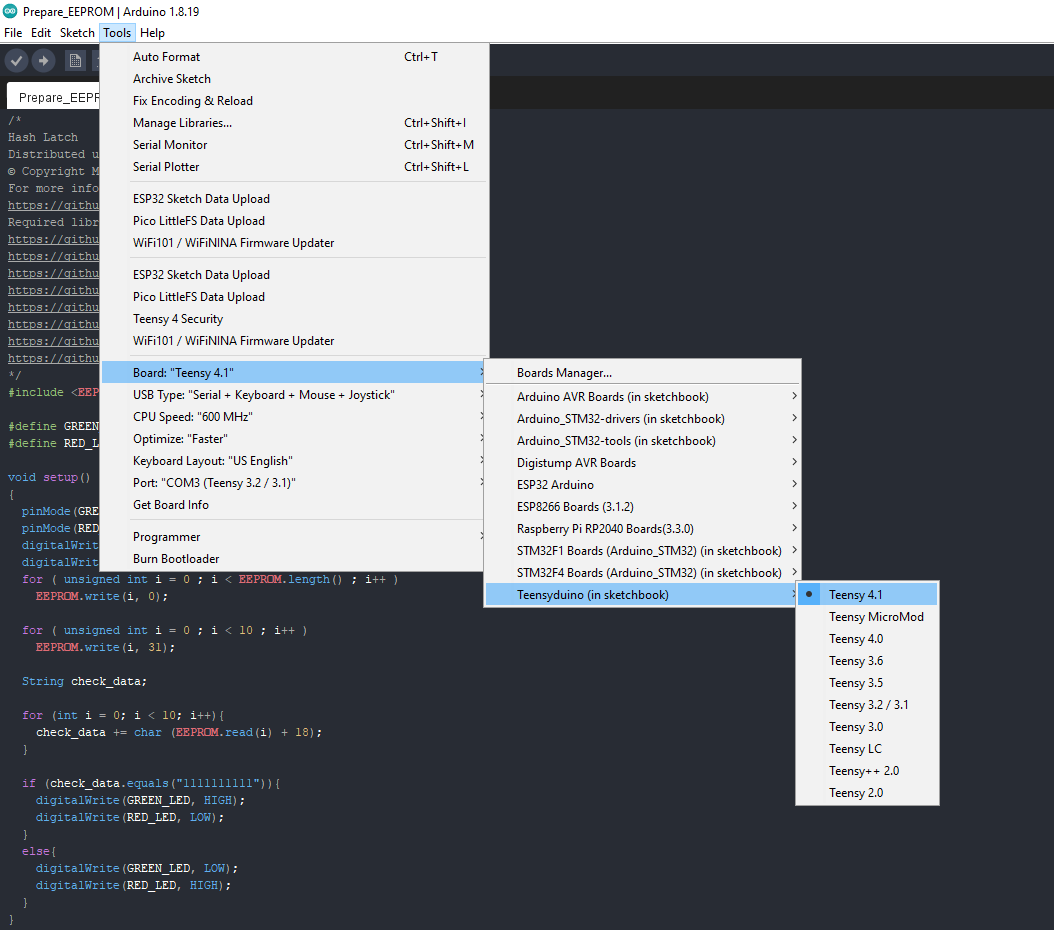
Task: Choose Teensy LC board
Action: pyautogui.click(x=867, y=749)
